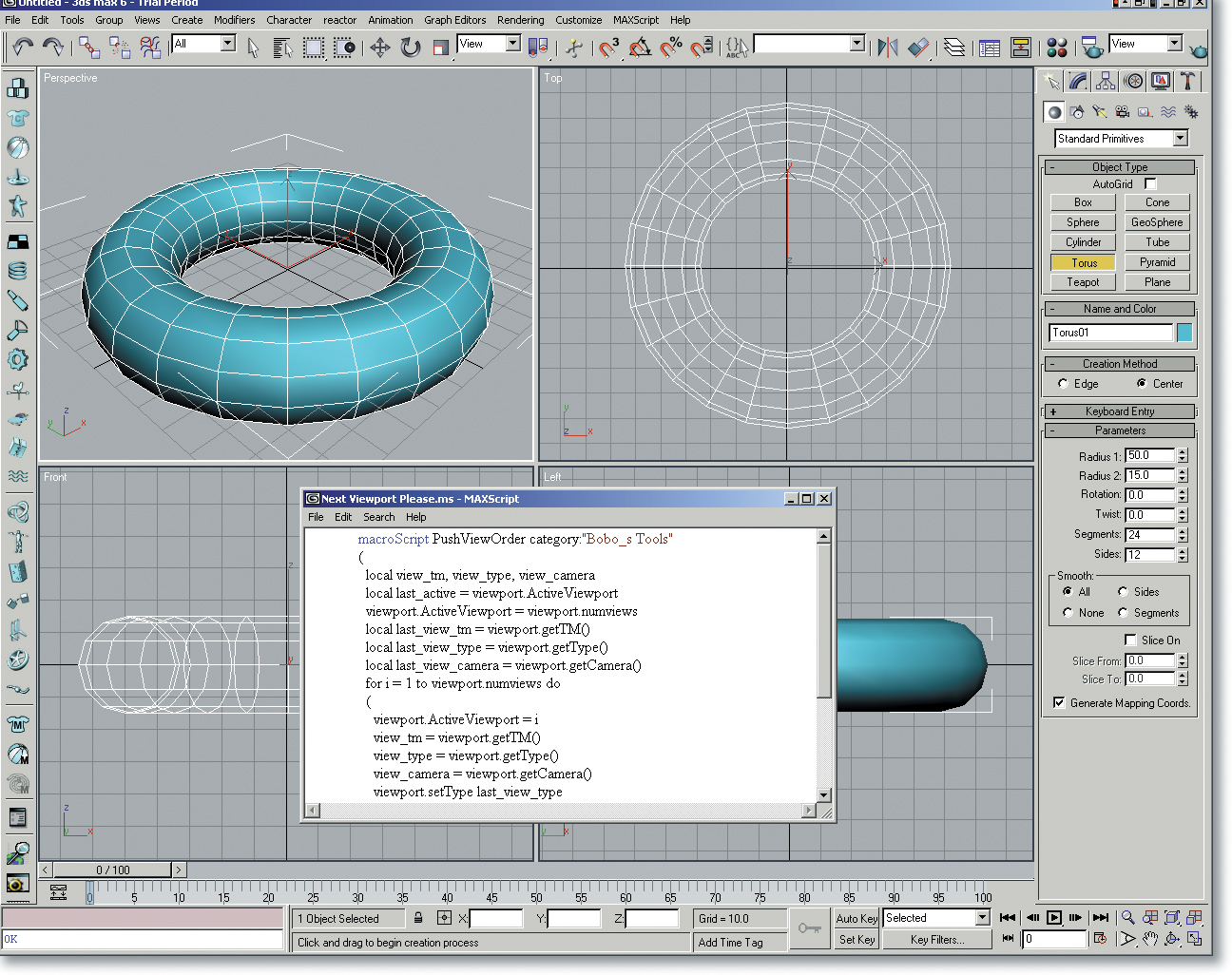Click the Go to Start button
The image size is (1232, 975).
[x=1008, y=918]
